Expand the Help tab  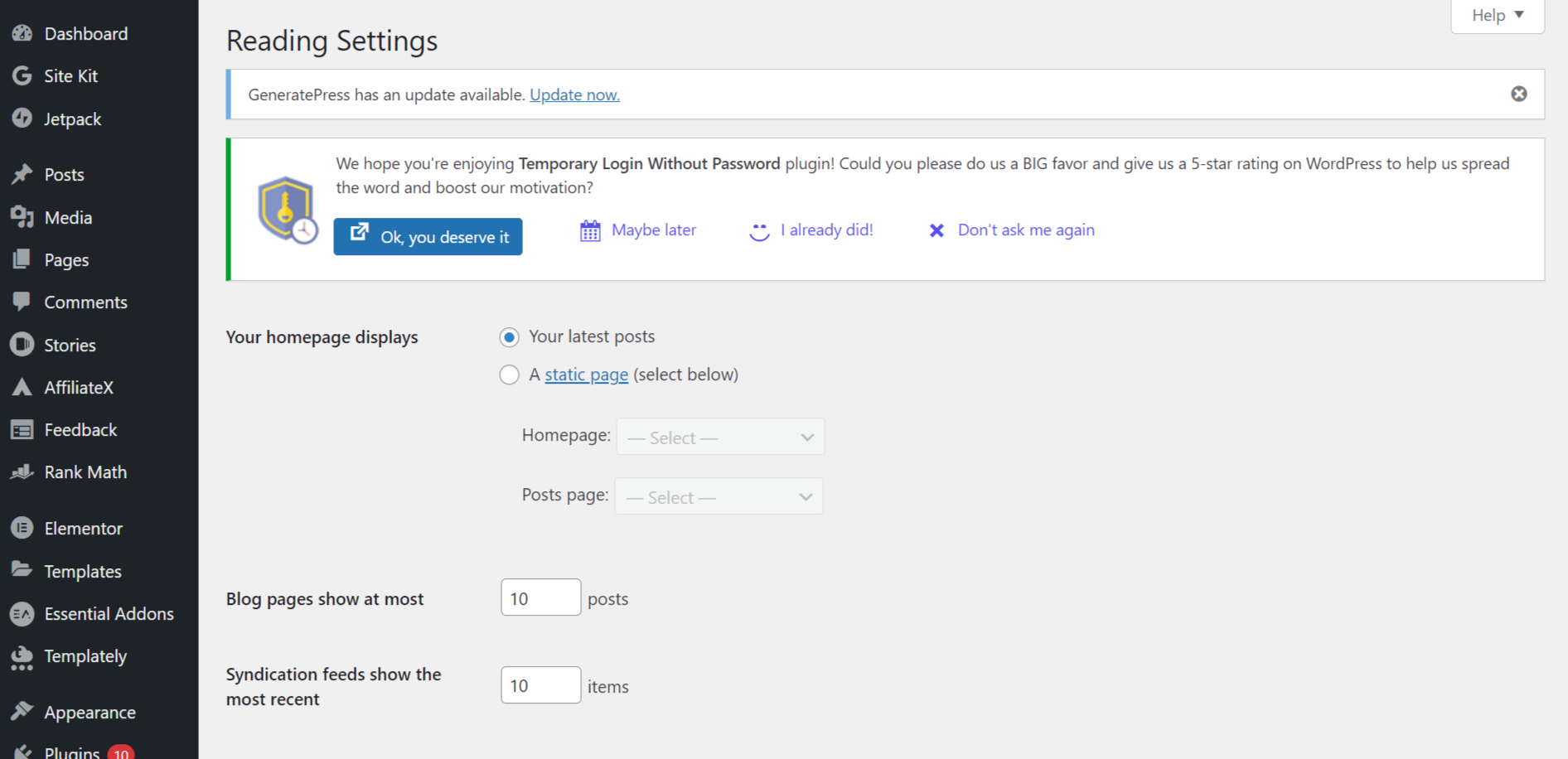(x=1498, y=16)
